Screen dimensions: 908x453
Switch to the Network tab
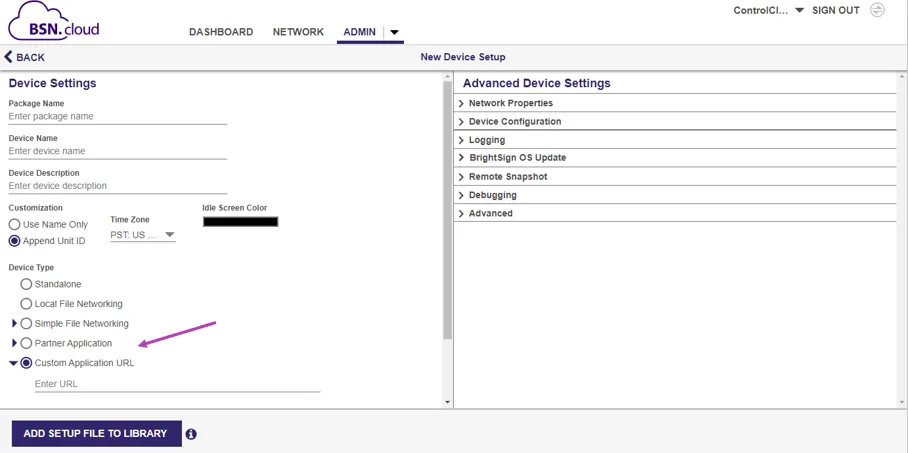[x=298, y=32]
